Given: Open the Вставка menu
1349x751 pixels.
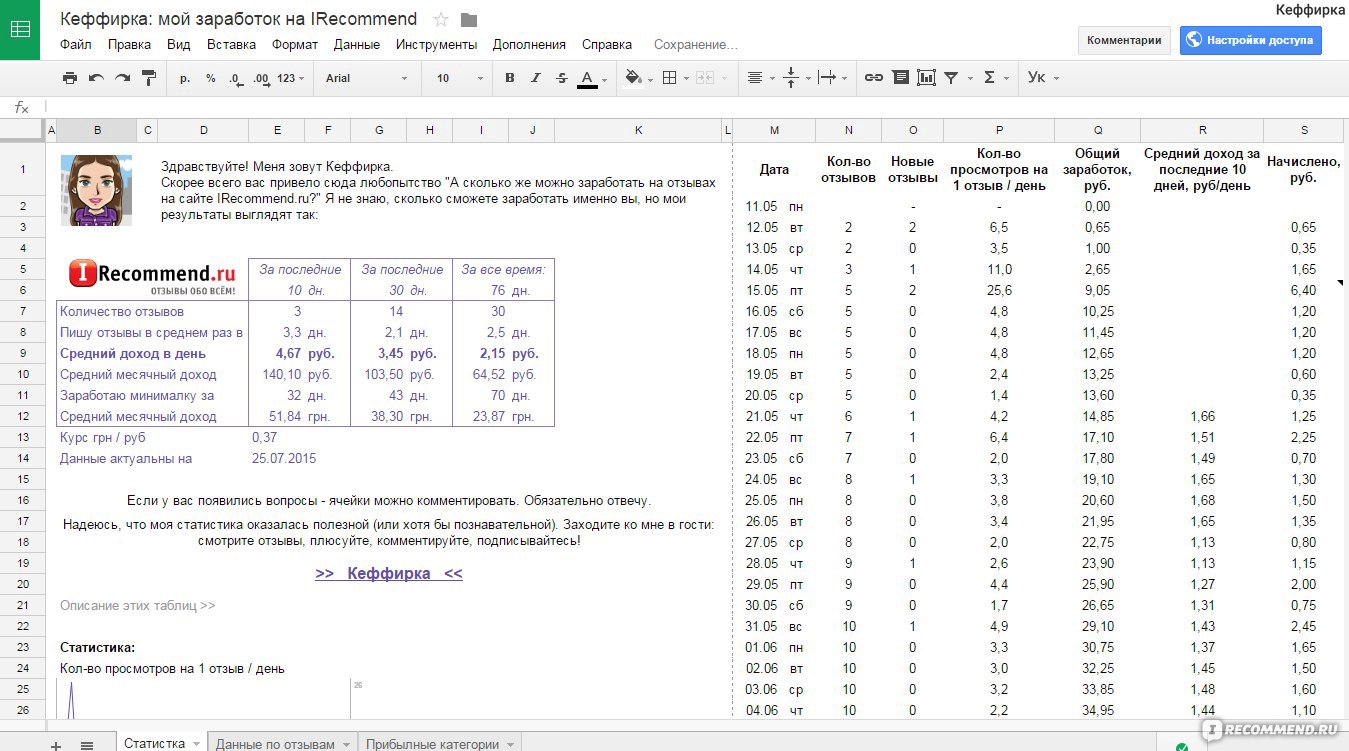Looking at the screenshot, I should 231,44.
